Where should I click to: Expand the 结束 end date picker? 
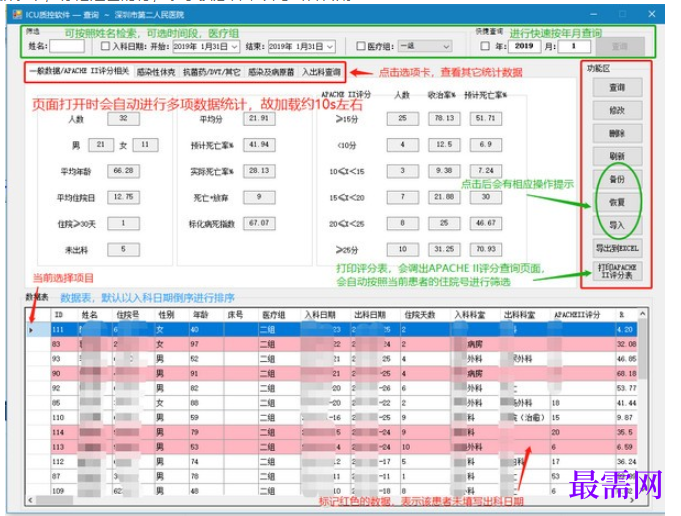(330, 46)
